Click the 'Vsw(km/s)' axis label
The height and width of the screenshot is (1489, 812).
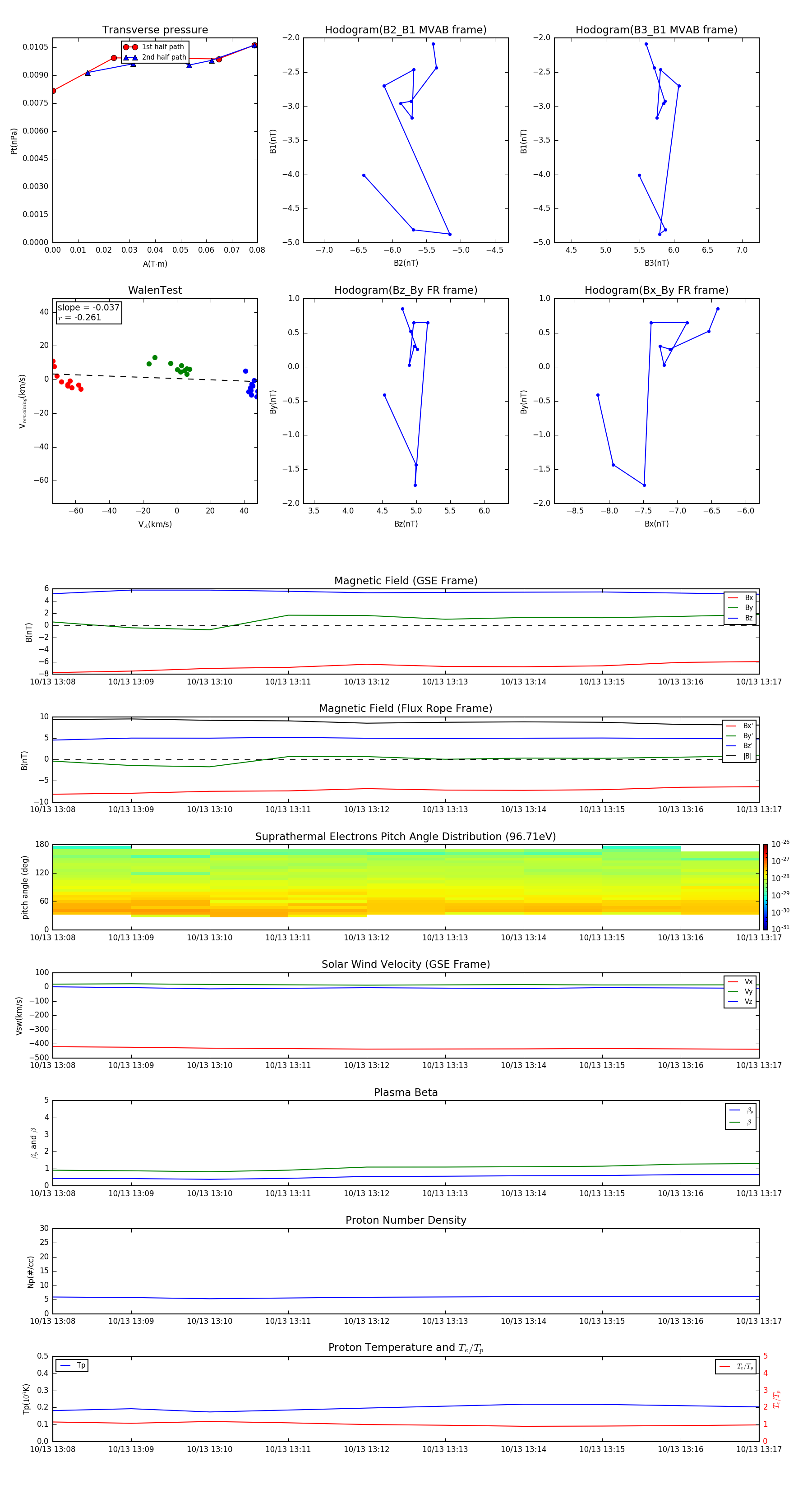click(x=18, y=1016)
